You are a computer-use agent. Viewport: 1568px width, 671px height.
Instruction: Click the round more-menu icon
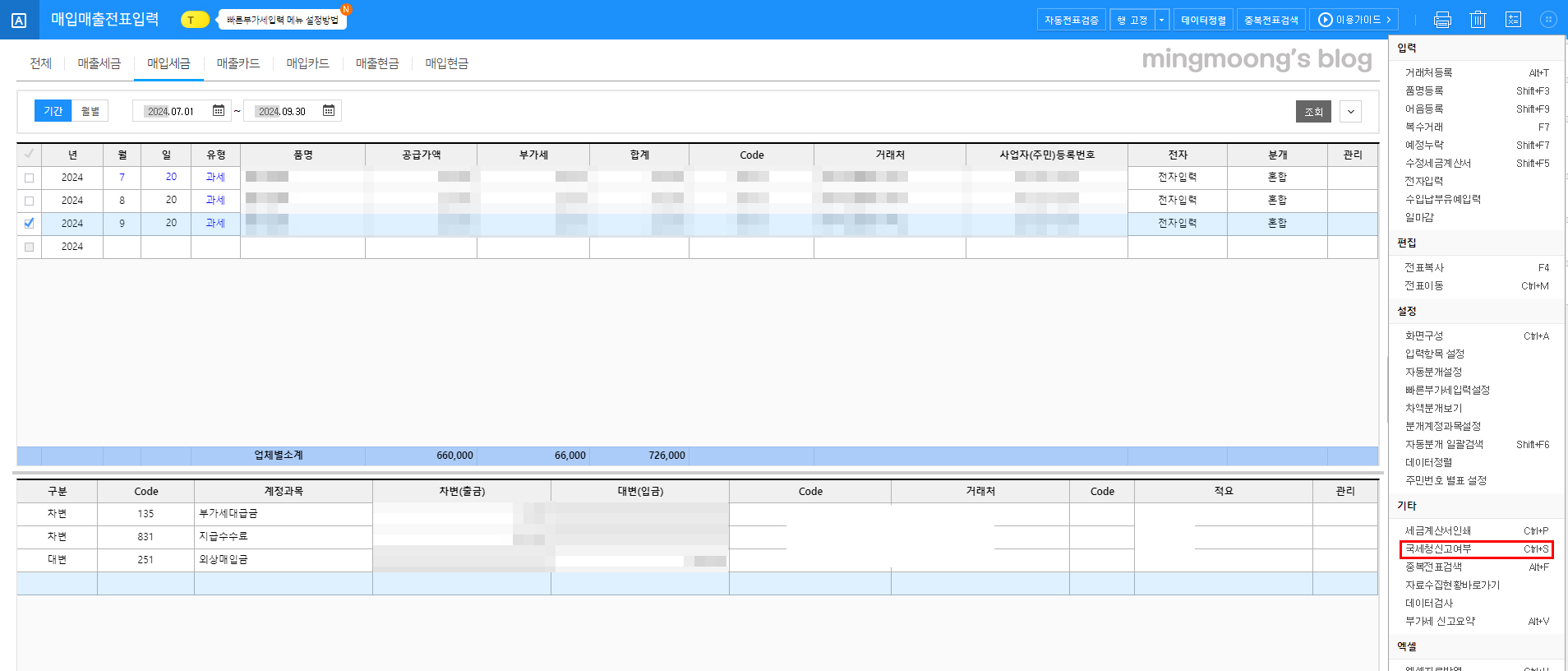point(1548,20)
